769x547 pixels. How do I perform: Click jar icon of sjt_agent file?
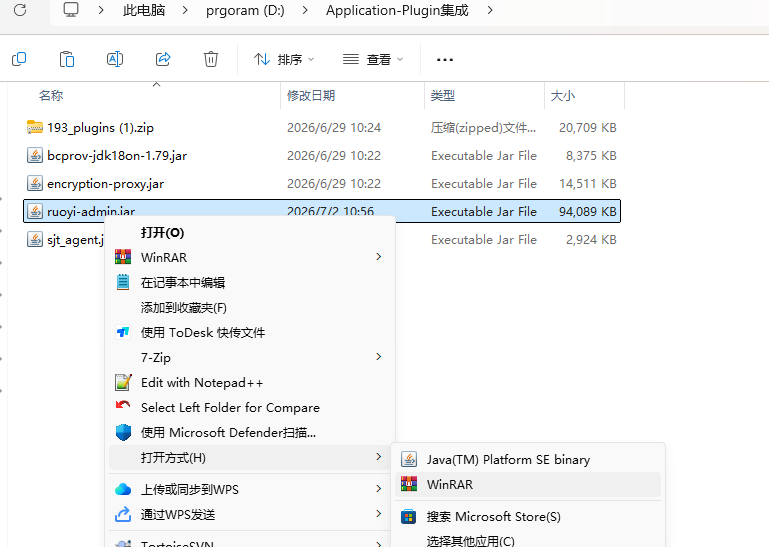click(34, 239)
